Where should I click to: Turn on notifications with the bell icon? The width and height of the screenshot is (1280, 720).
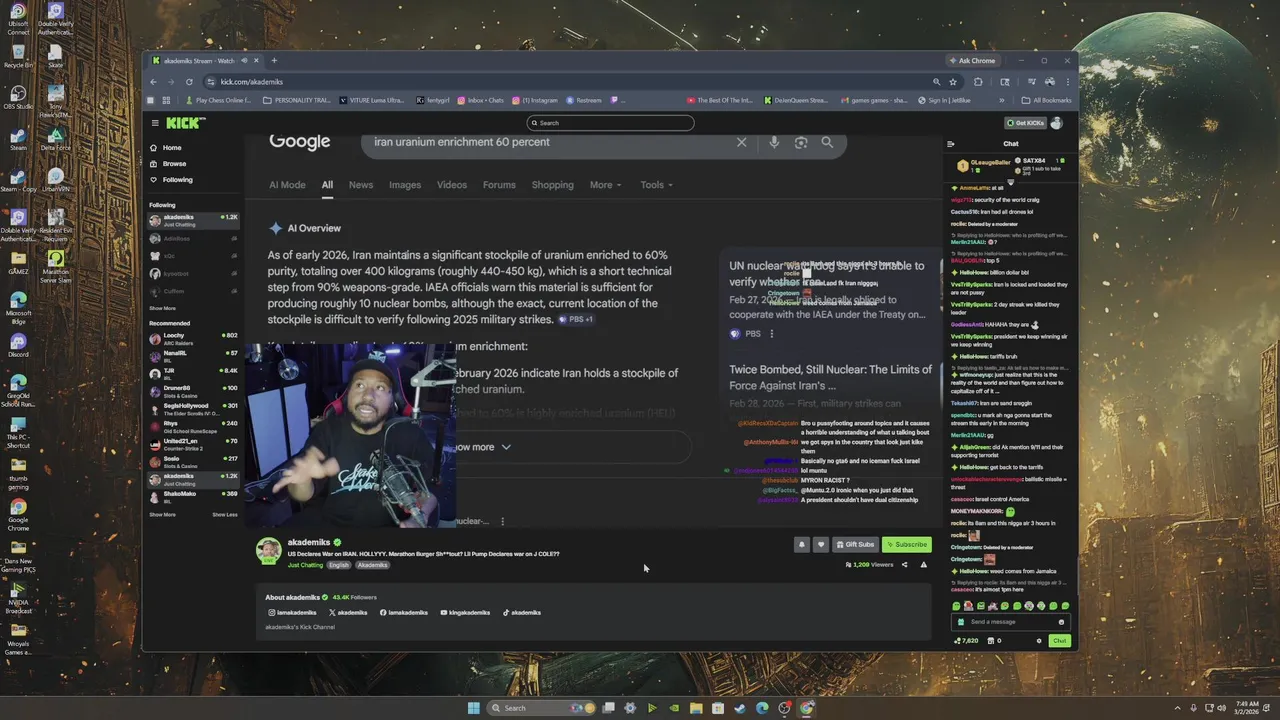pyautogui.click(x=802, y=545)
